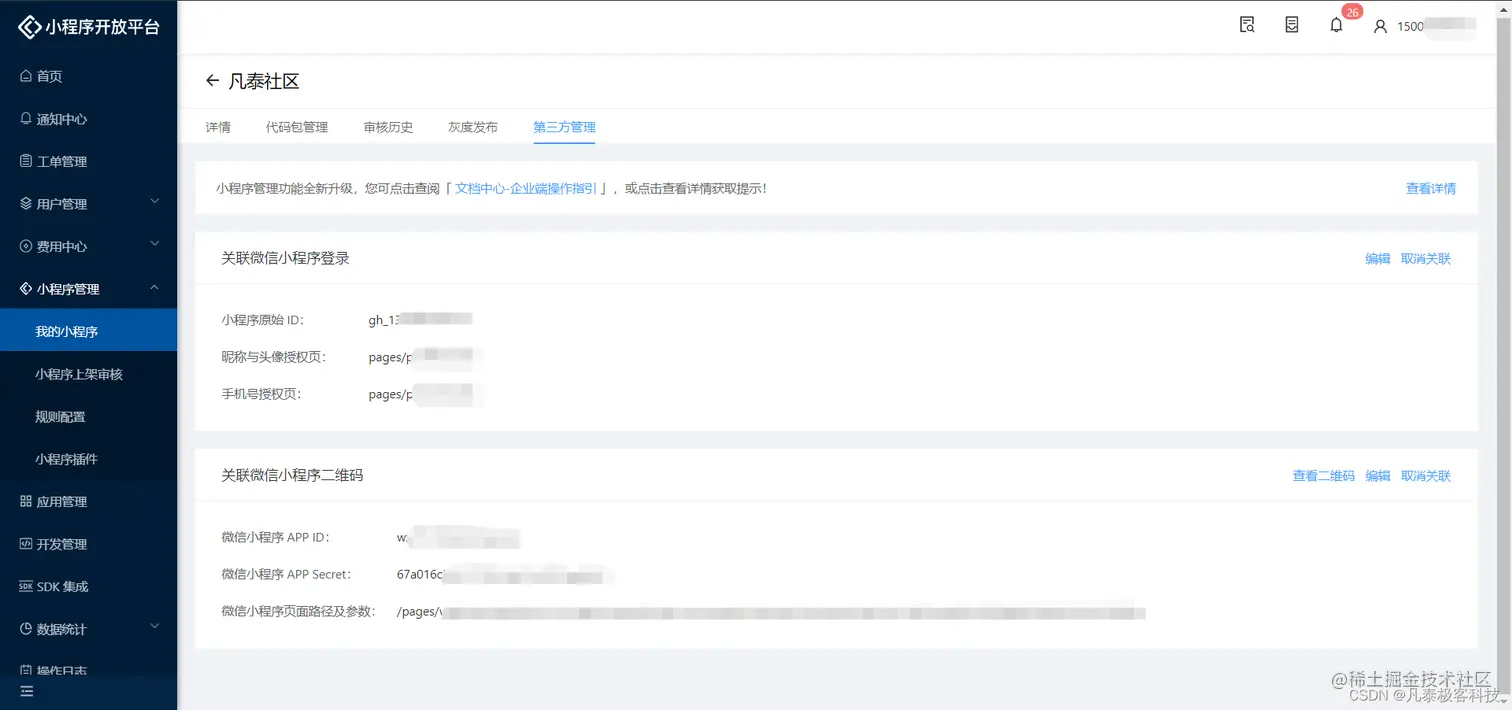Click the back arrow beside 凡泰社区
Viewport: 1512px width, 710px height.
pyautogui.click(x=213, y=81)
